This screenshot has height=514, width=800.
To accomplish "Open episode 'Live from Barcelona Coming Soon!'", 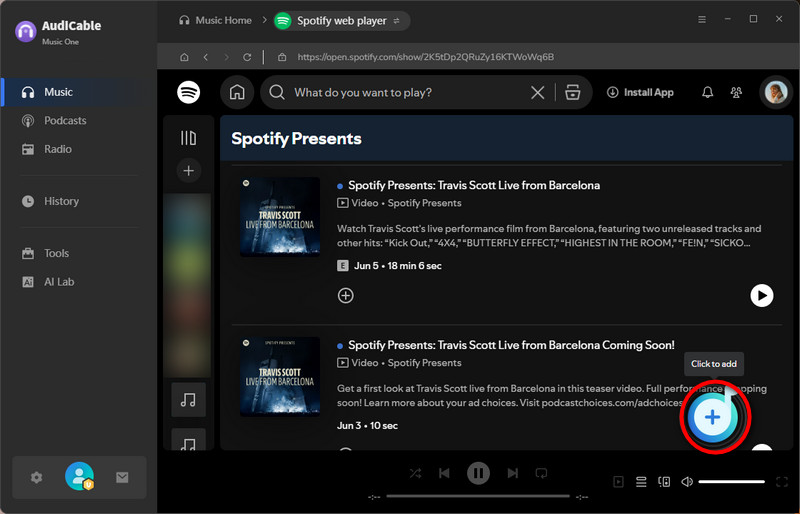I will 511,345.
